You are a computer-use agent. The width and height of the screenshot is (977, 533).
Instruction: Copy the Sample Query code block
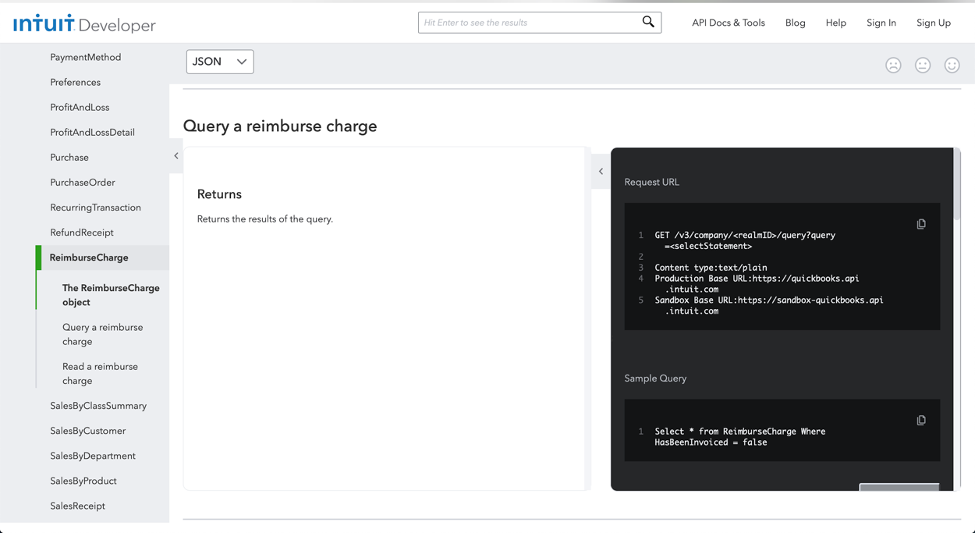(921, 420)
